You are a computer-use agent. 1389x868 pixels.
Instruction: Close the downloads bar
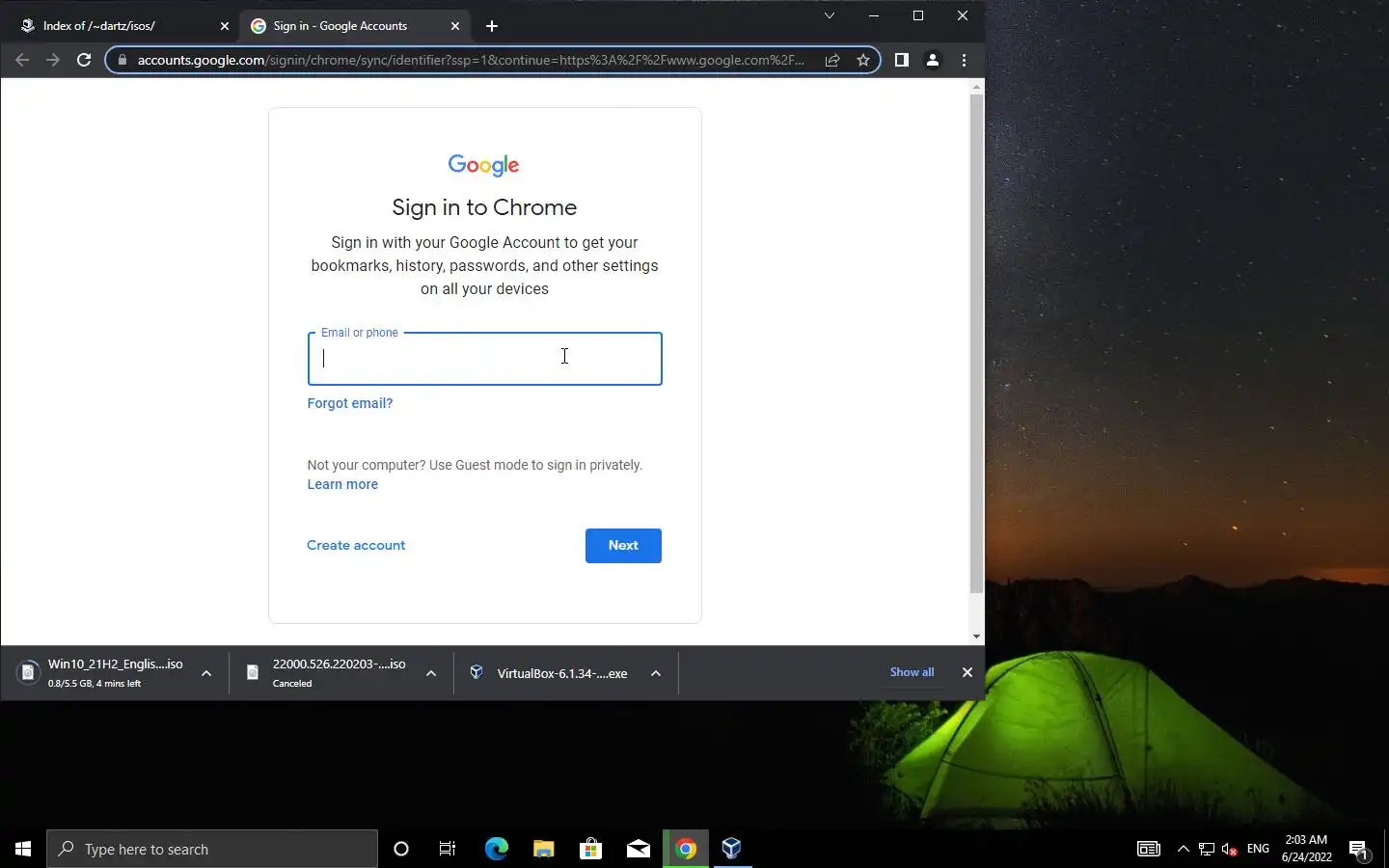(967, 672)
